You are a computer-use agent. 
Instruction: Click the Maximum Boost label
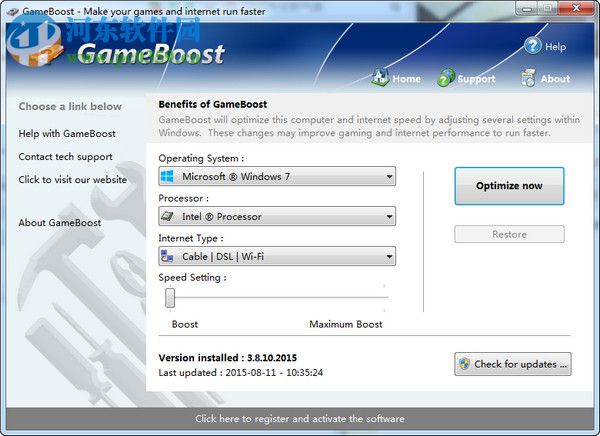tap(346, 324)
